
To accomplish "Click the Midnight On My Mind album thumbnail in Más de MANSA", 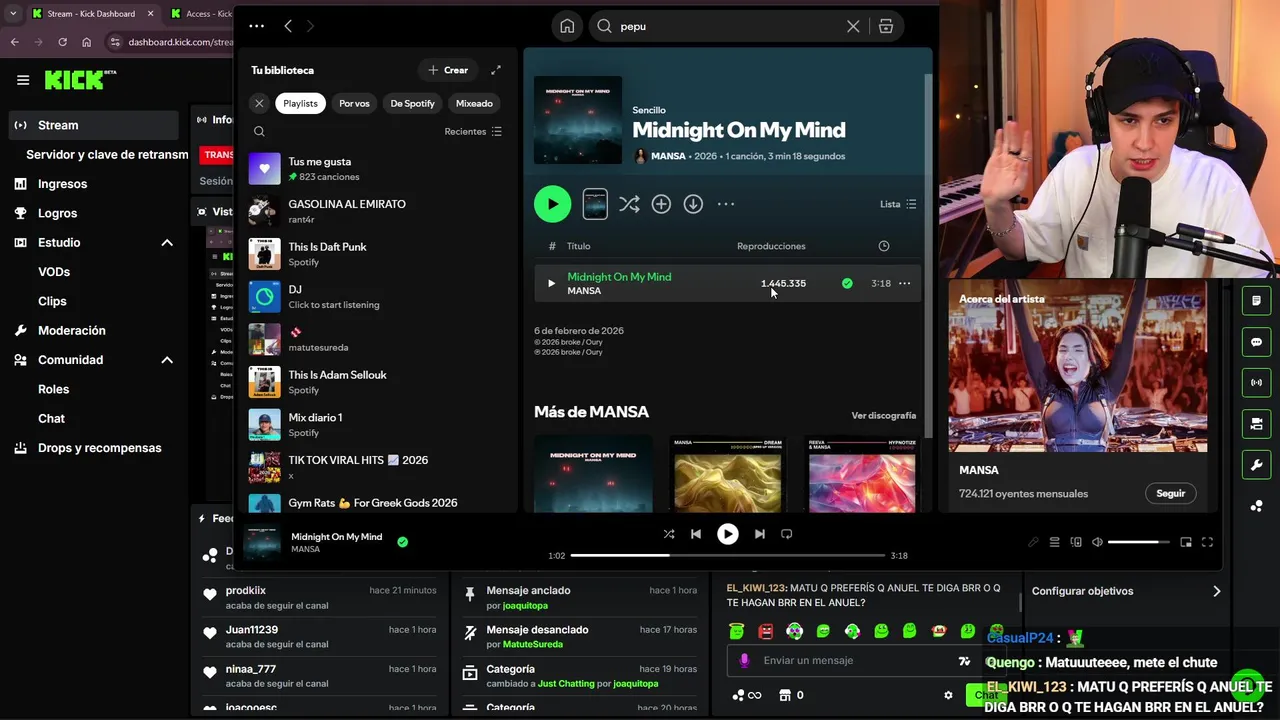I will tap(593, 474).
